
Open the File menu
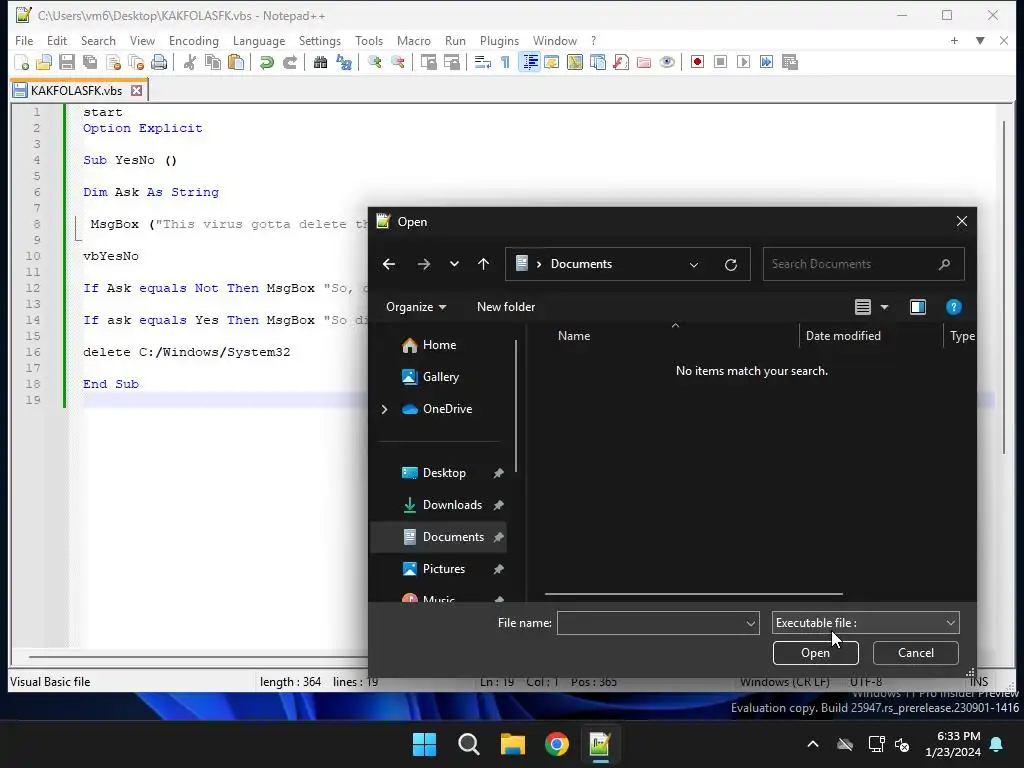pyautogui.click(x=24, y=40)
